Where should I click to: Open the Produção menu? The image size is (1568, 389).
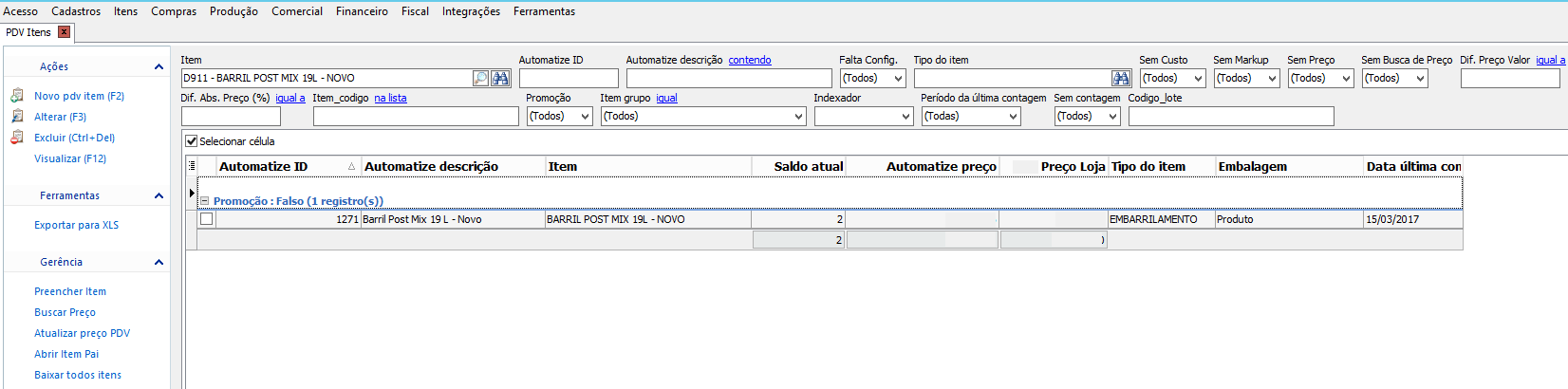(x=233, y=11)
